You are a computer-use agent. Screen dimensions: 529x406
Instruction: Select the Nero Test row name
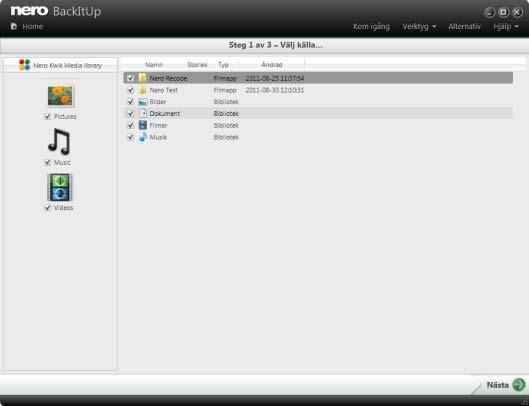coord(163,90)
